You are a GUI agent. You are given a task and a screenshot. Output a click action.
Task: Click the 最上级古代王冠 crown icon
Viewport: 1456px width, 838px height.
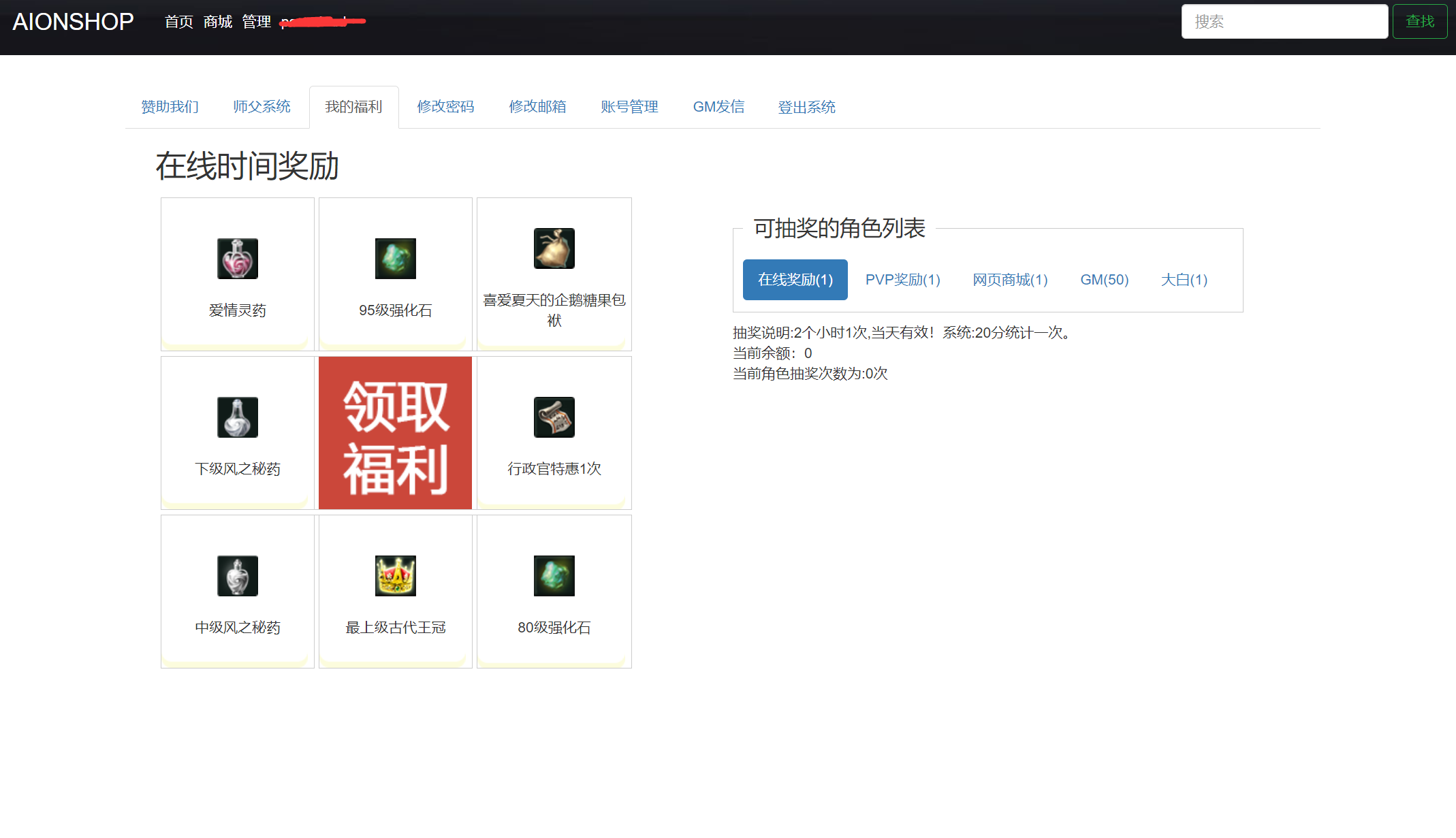coord(395,576)
